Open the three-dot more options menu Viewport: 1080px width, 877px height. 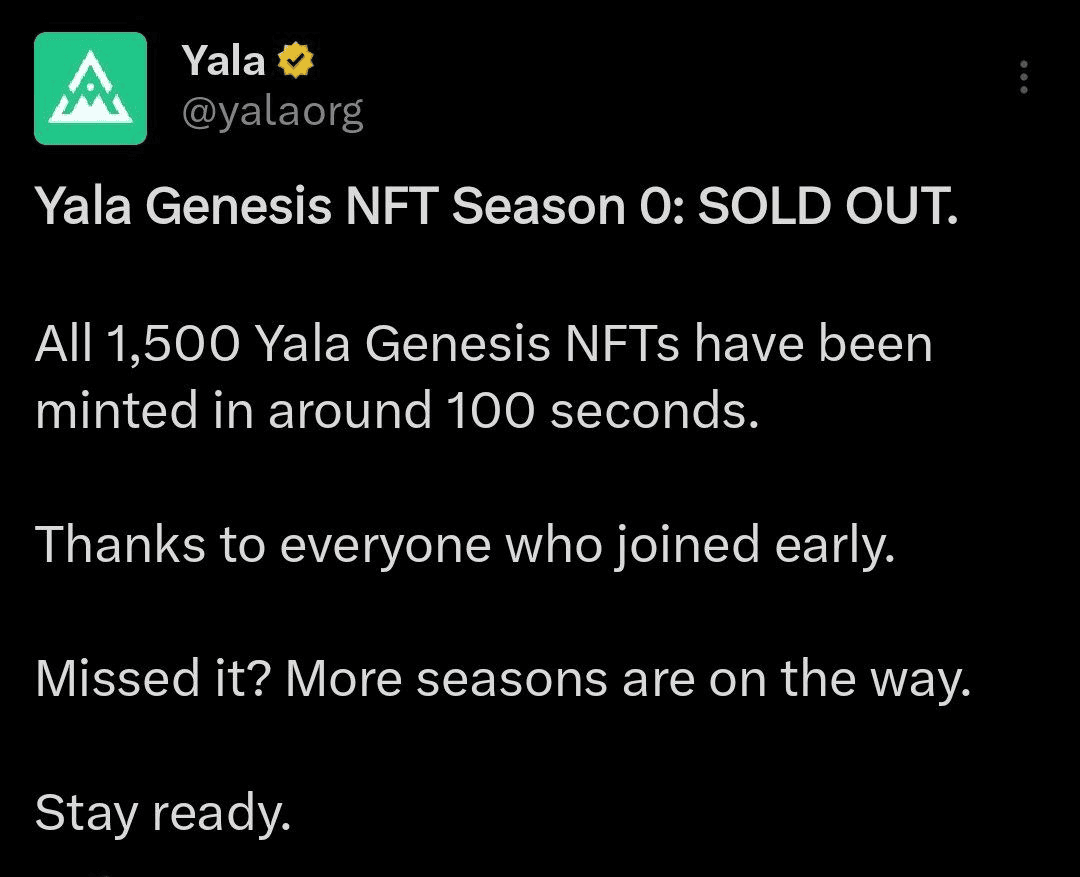pos(1024,76)
